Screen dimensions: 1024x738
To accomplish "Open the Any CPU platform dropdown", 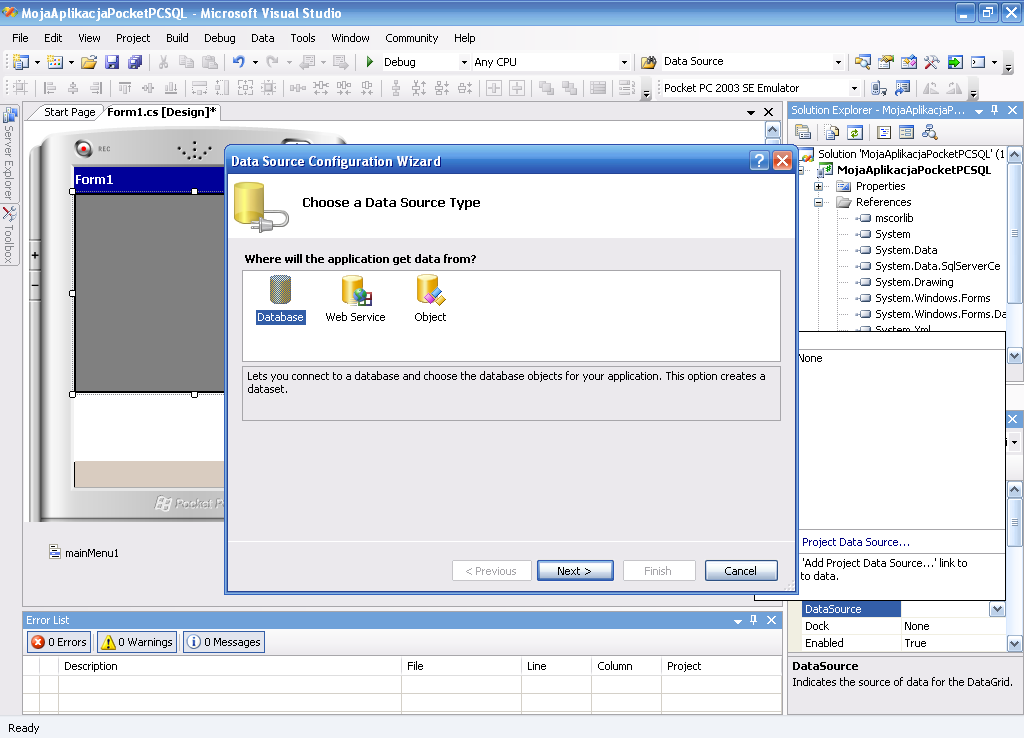I will click(624, 63).
